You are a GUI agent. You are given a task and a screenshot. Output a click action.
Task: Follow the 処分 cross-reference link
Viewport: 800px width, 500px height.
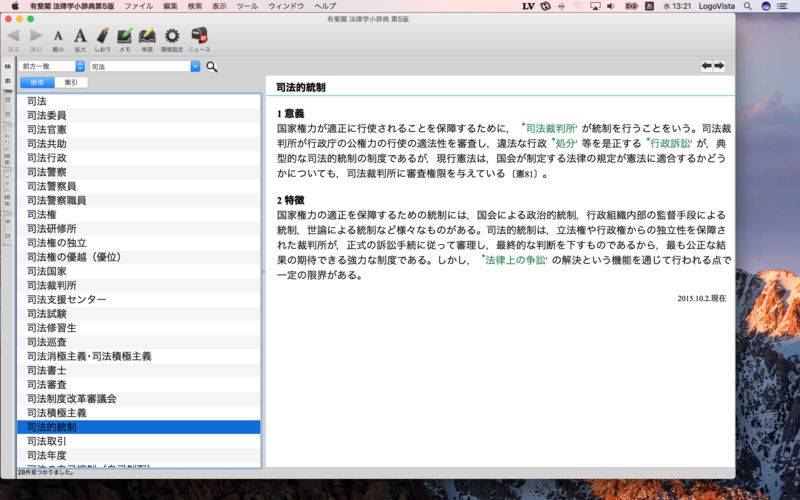tap(565, 143)
